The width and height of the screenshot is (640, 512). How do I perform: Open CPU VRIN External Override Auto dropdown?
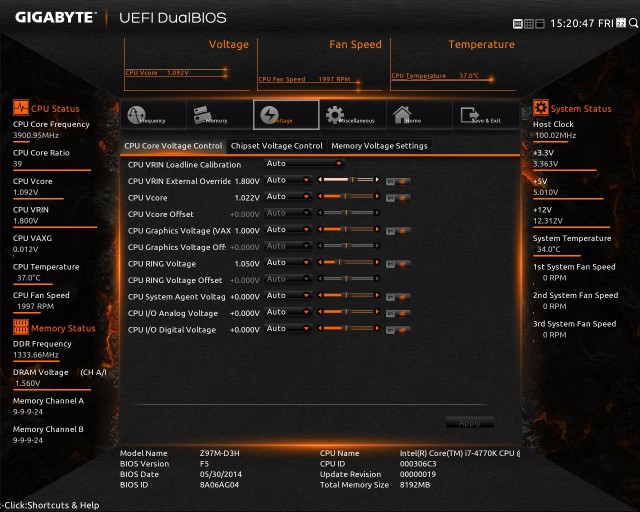point(287,180)
